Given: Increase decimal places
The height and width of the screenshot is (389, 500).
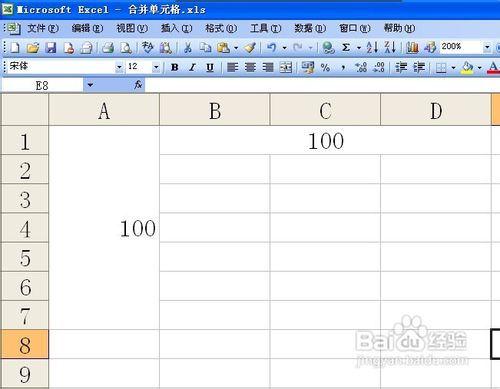Looking at the screenshot, I should pos(361,67).
